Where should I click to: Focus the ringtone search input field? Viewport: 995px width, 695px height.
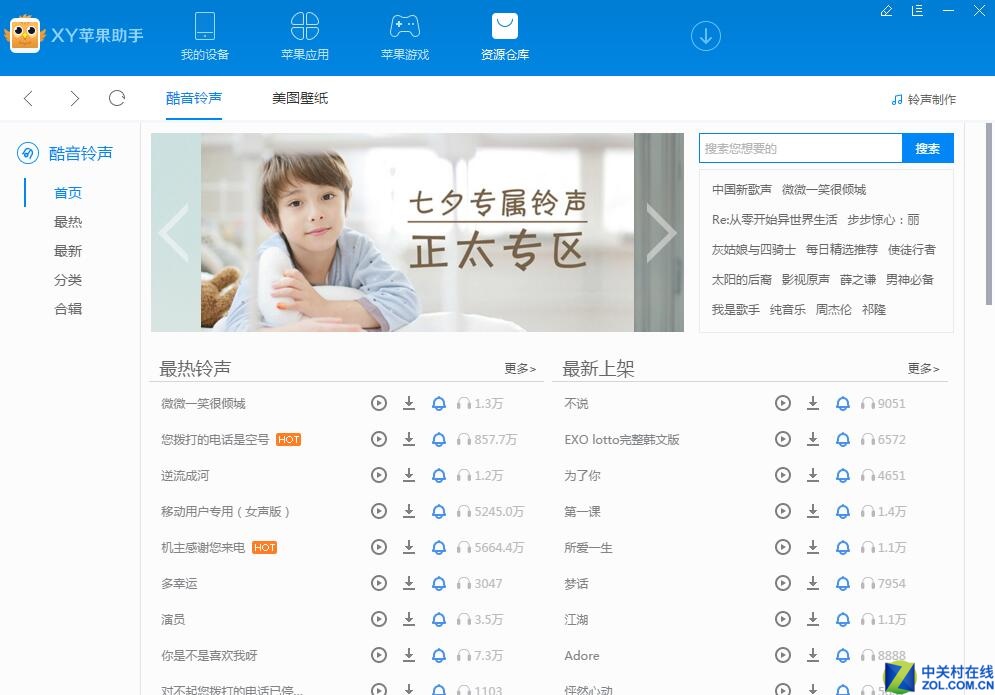[x=801, y=148]
